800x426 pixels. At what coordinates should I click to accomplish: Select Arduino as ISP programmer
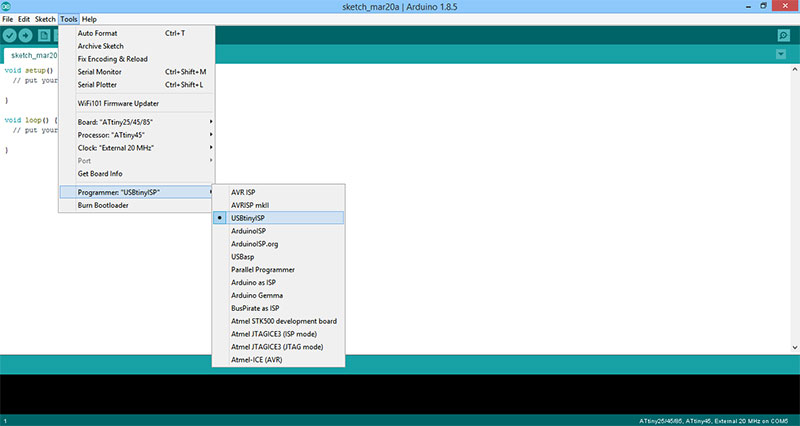click(x=279, y=282)
